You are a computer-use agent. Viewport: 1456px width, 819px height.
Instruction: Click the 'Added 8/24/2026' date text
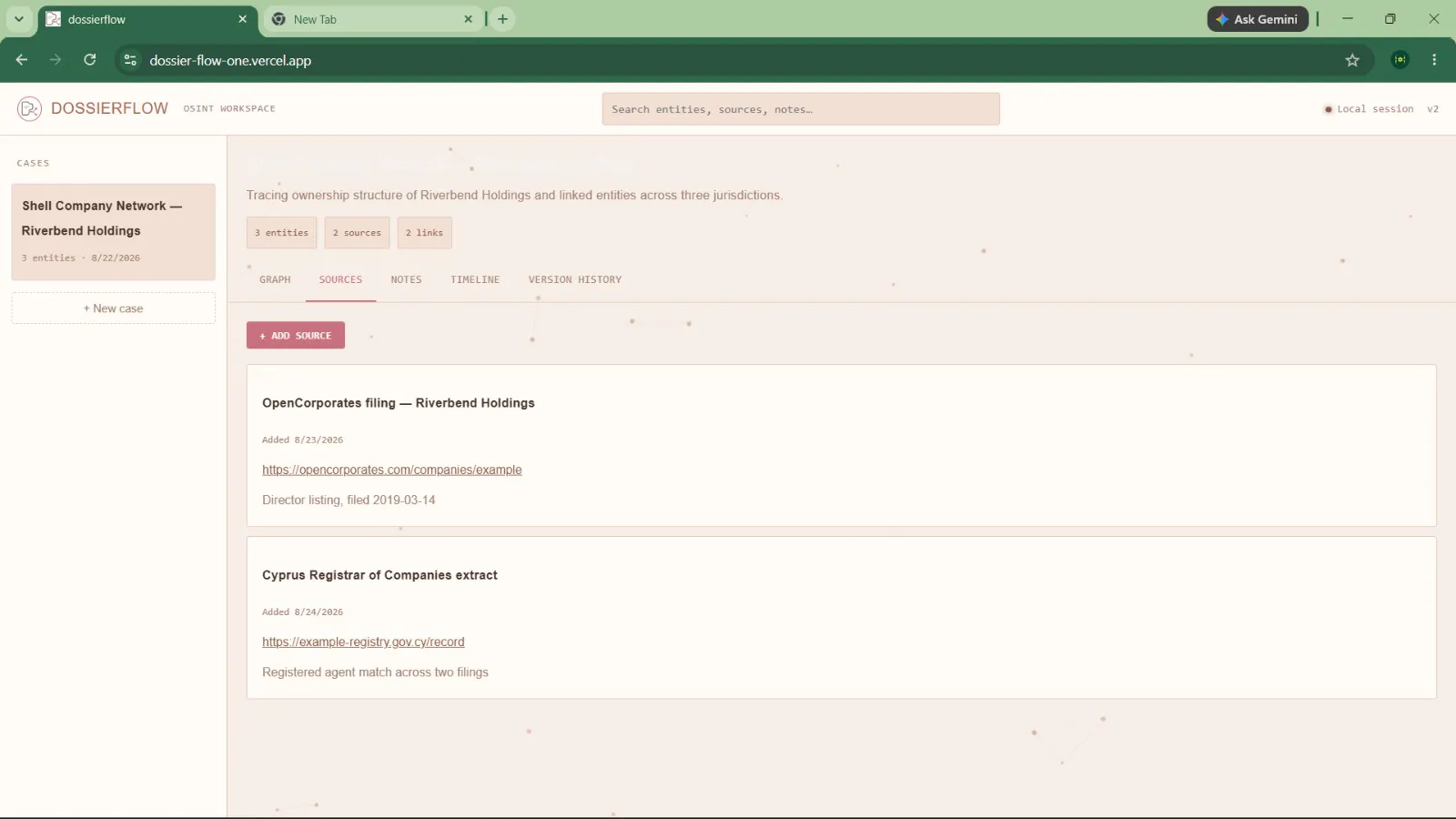[x=302, y=612]
